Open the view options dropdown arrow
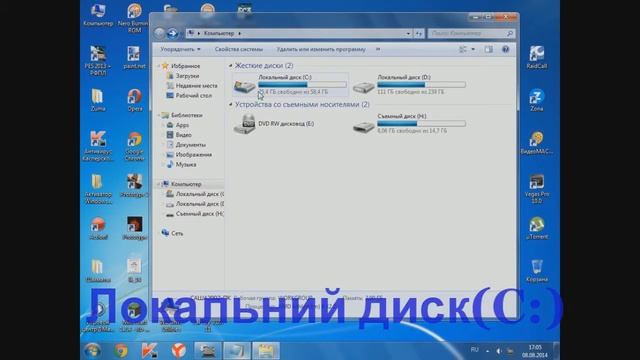640x360 pixels. (x=473, y=49)
